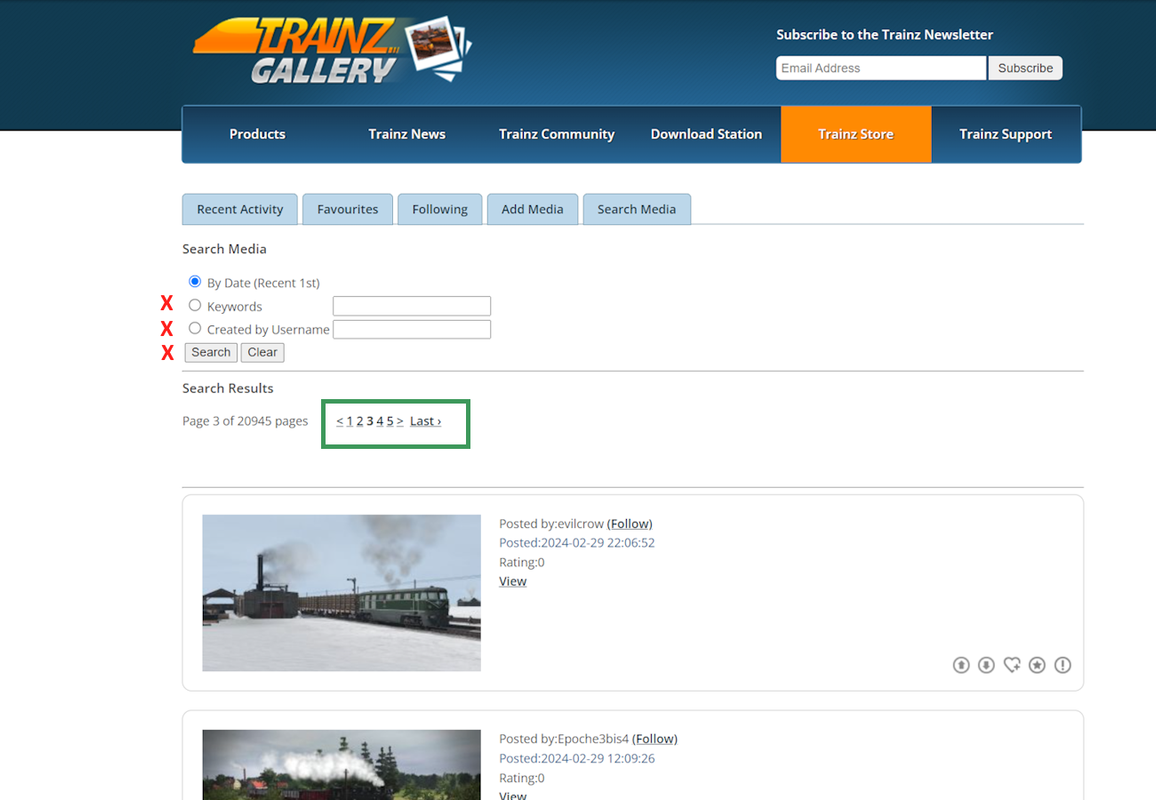Jump to the Last page link
This screenshot has width=1156, height=800.
click(425, 421)
